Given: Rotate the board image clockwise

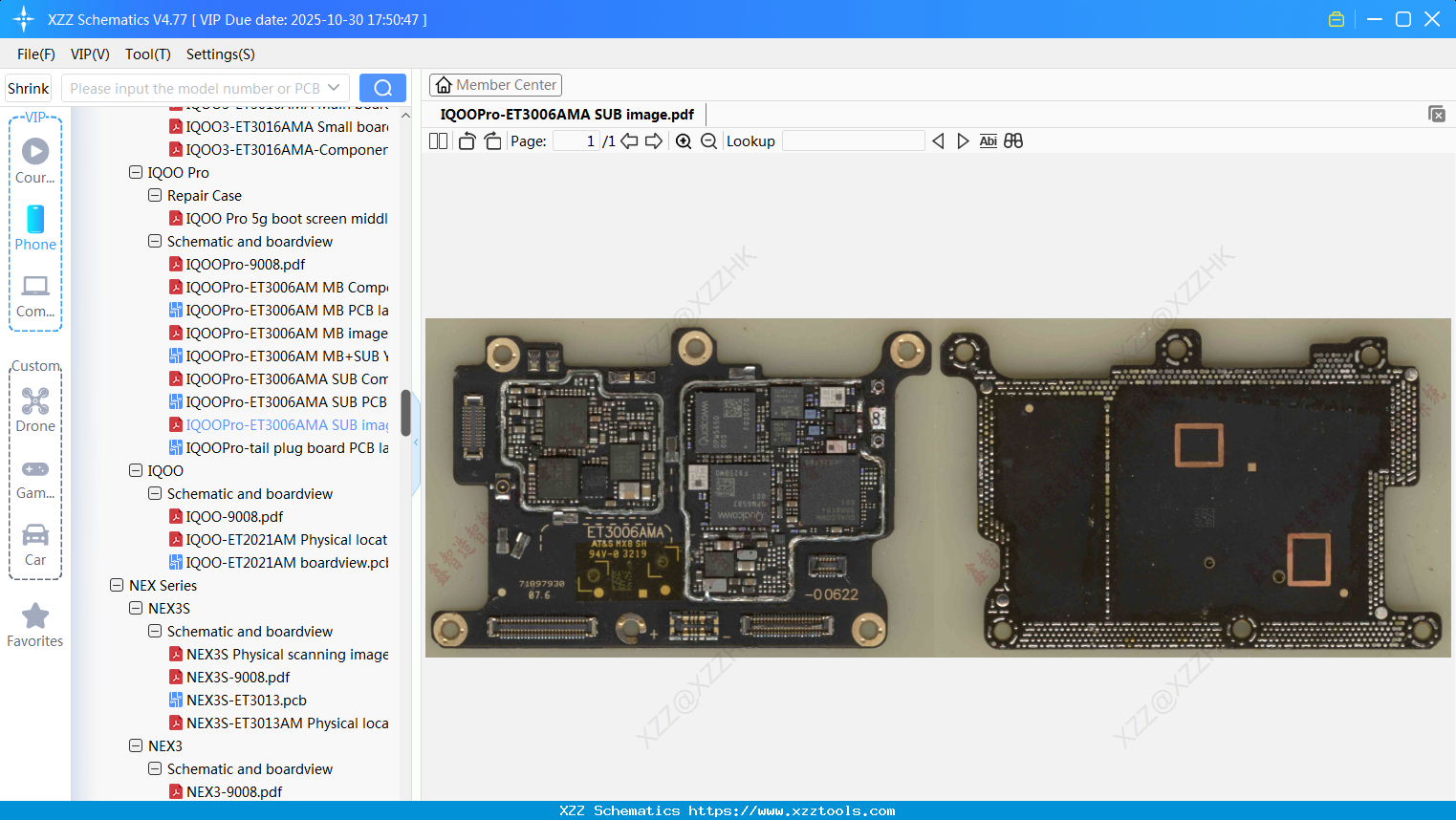Looking at the screenshot, I should (492, 140).
